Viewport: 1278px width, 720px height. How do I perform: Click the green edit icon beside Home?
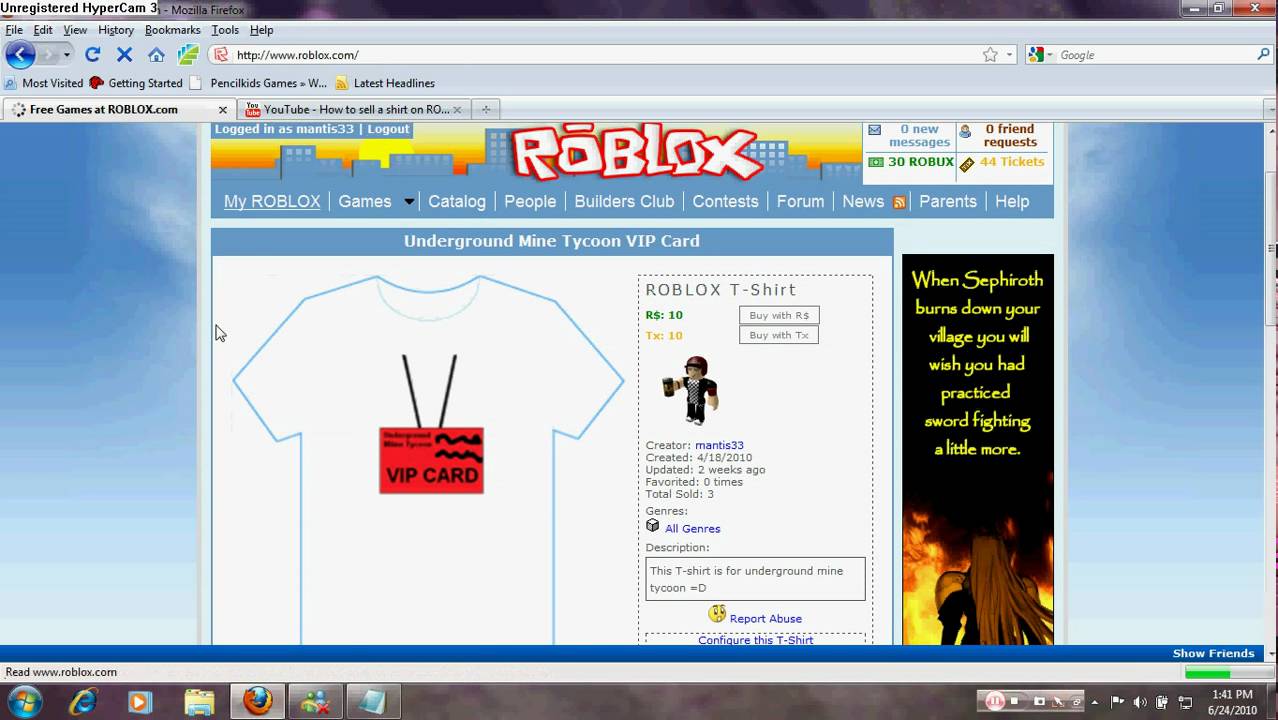click(188, 55)
